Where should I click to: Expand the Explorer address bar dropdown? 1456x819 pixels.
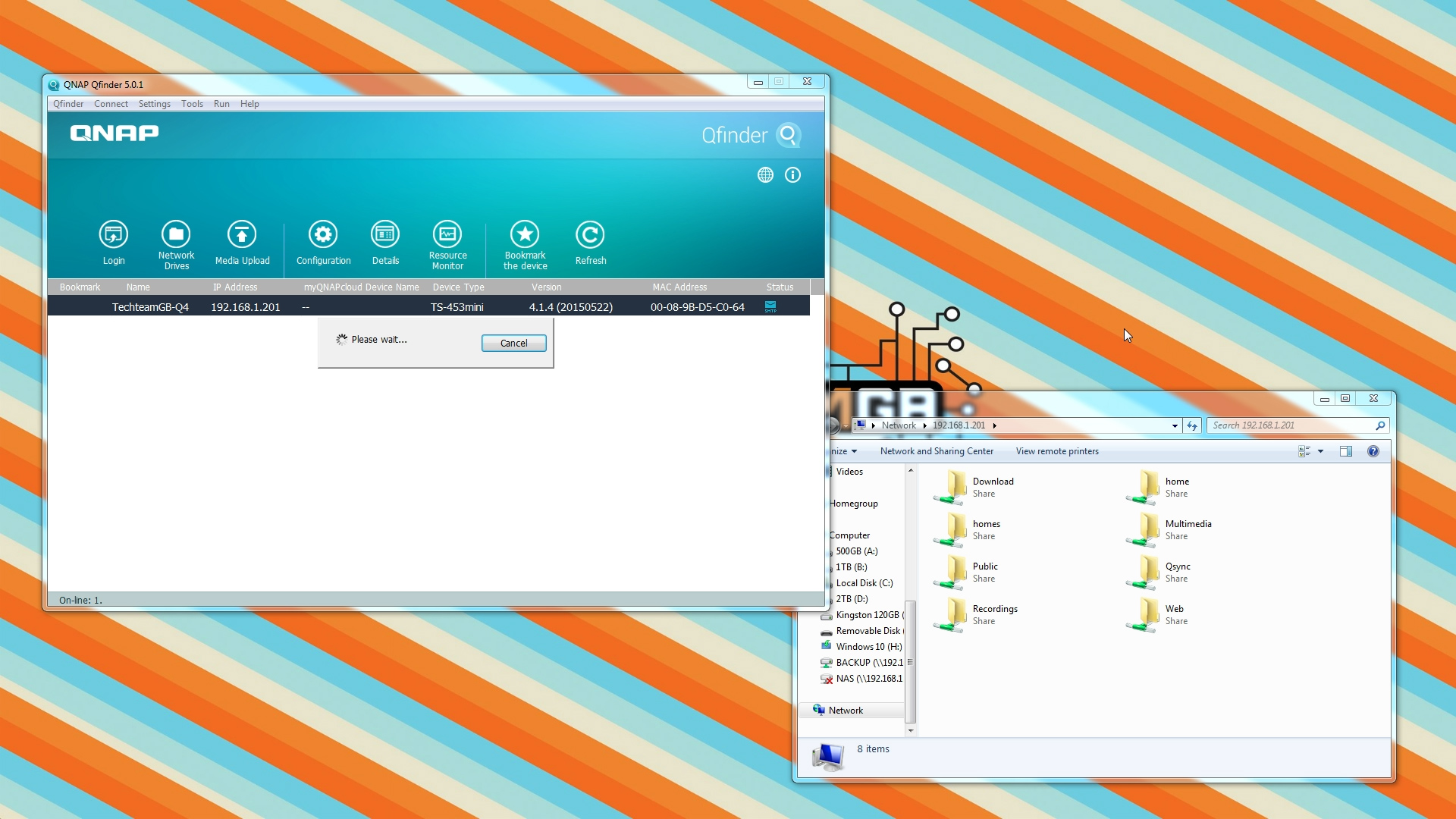(1175, 426)
